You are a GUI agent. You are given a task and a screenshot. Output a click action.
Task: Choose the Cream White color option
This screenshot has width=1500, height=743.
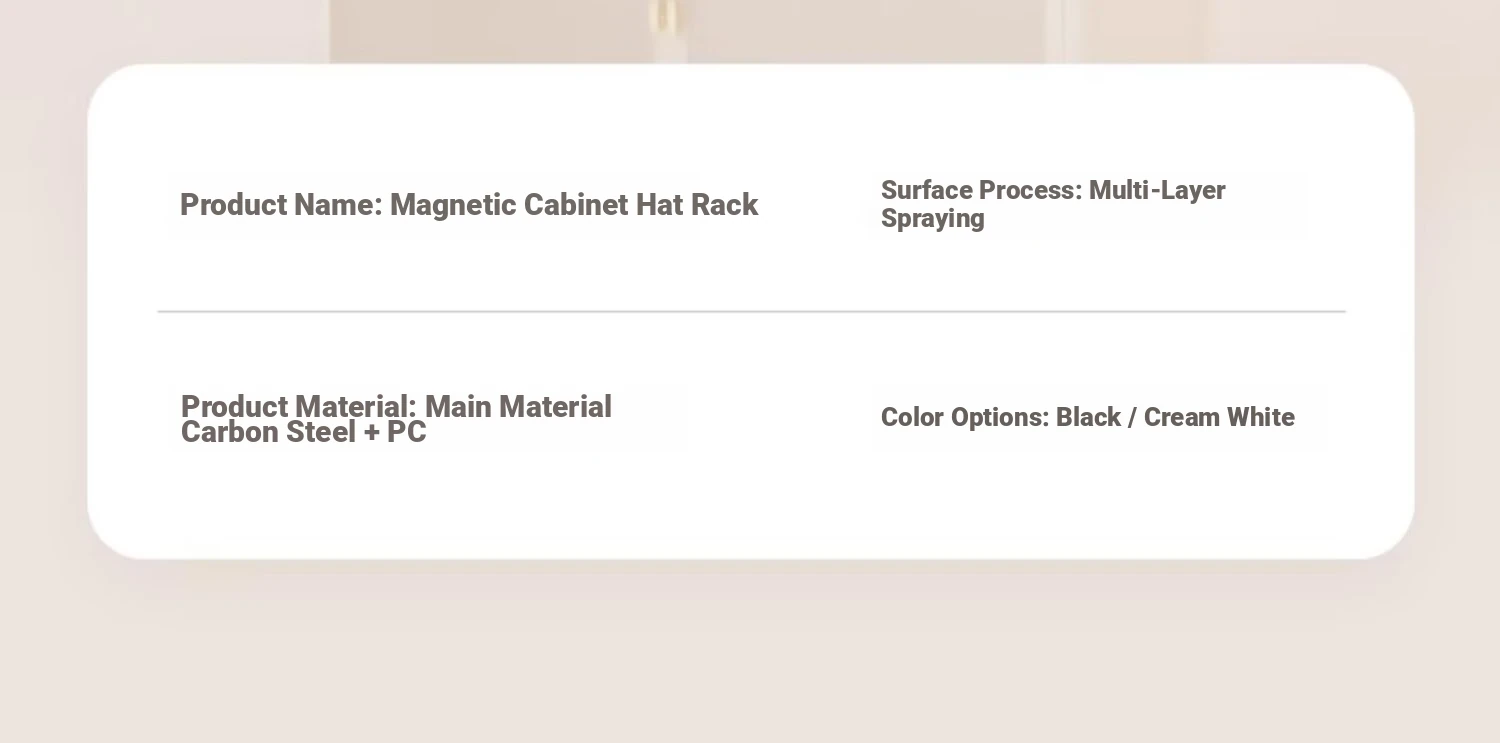(1219, 417)
